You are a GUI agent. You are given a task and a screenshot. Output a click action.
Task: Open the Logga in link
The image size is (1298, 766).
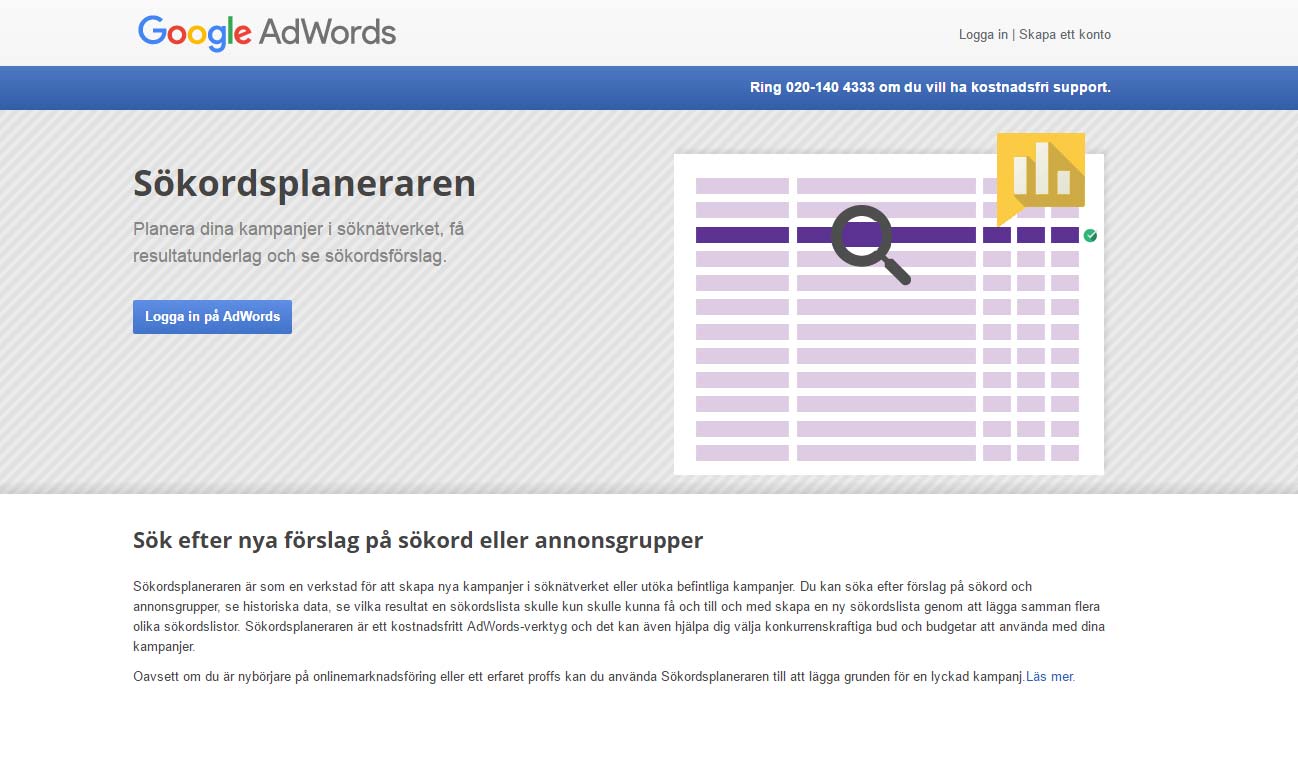(x=983, y=34)
